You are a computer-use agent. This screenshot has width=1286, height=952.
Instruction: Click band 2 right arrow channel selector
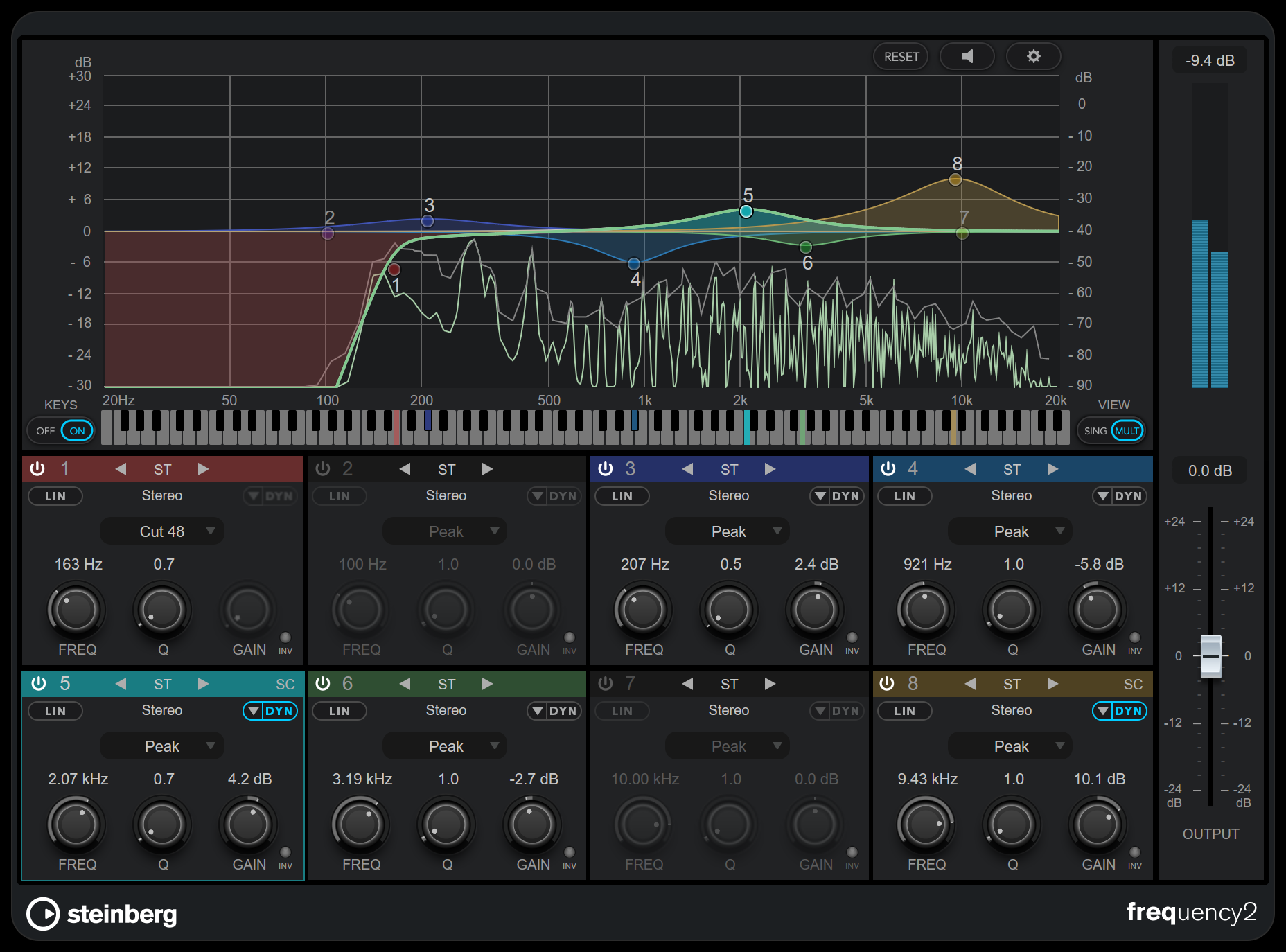tap(487, 469)
